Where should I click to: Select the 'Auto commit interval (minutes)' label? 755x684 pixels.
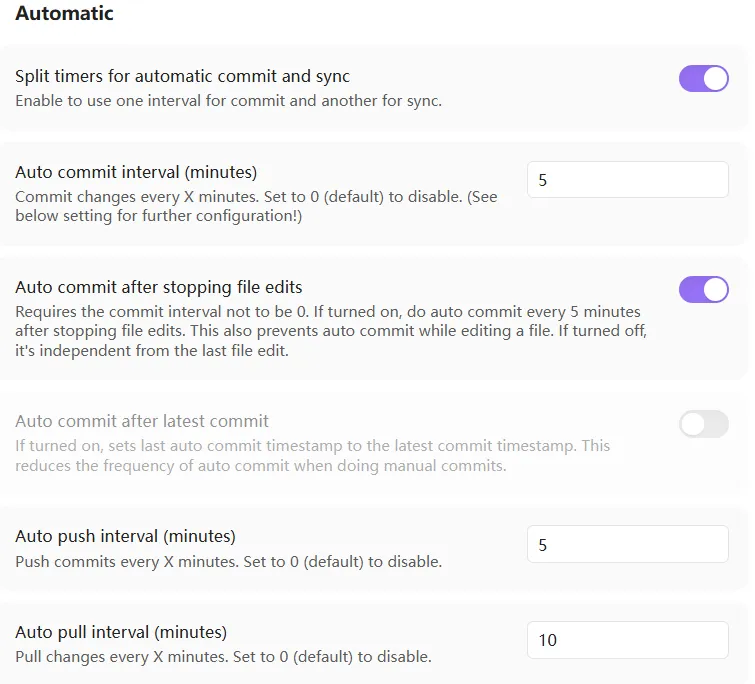[136, 172]
